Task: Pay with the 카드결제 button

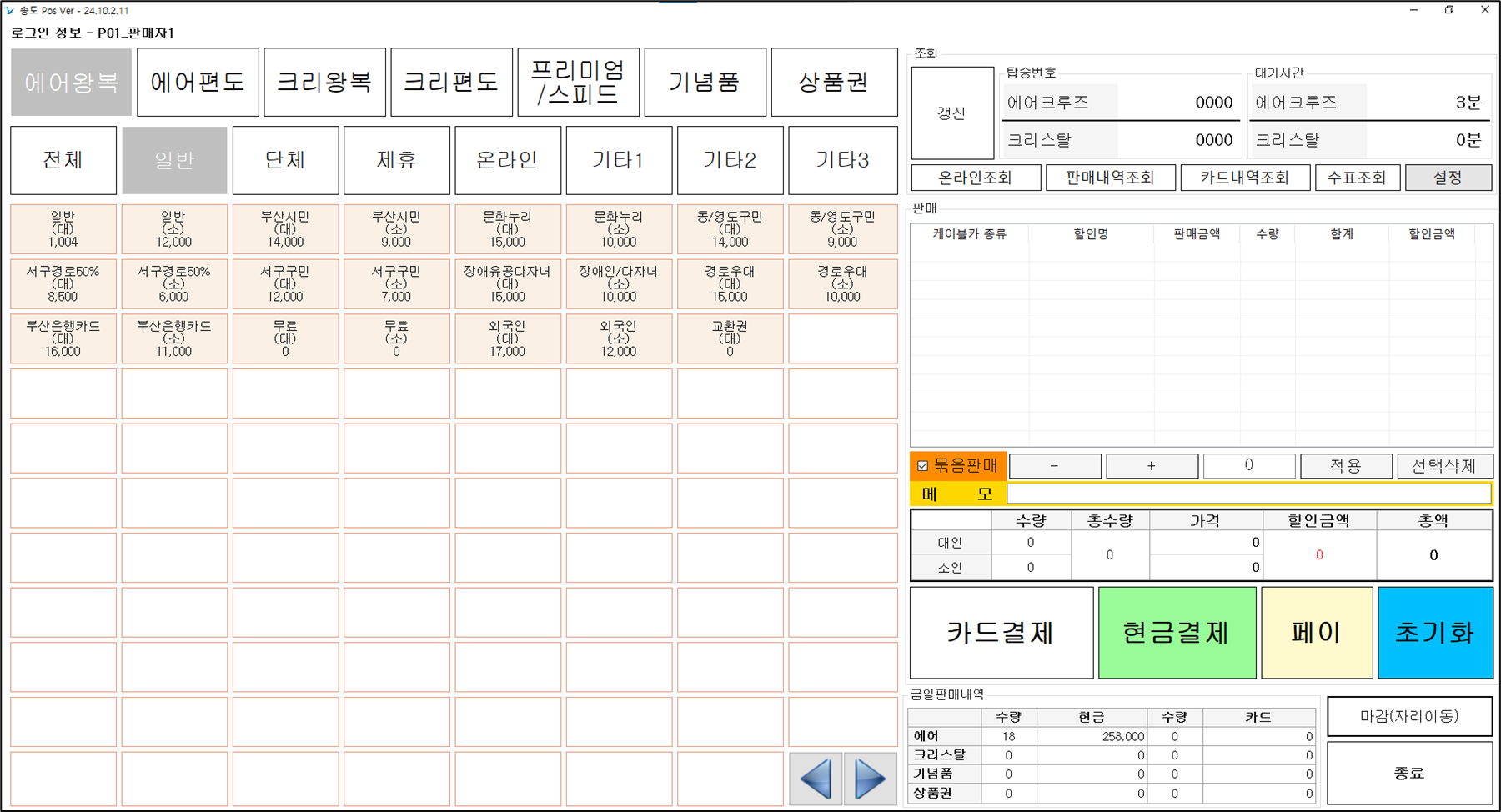Action: [x=1001, y=633]
